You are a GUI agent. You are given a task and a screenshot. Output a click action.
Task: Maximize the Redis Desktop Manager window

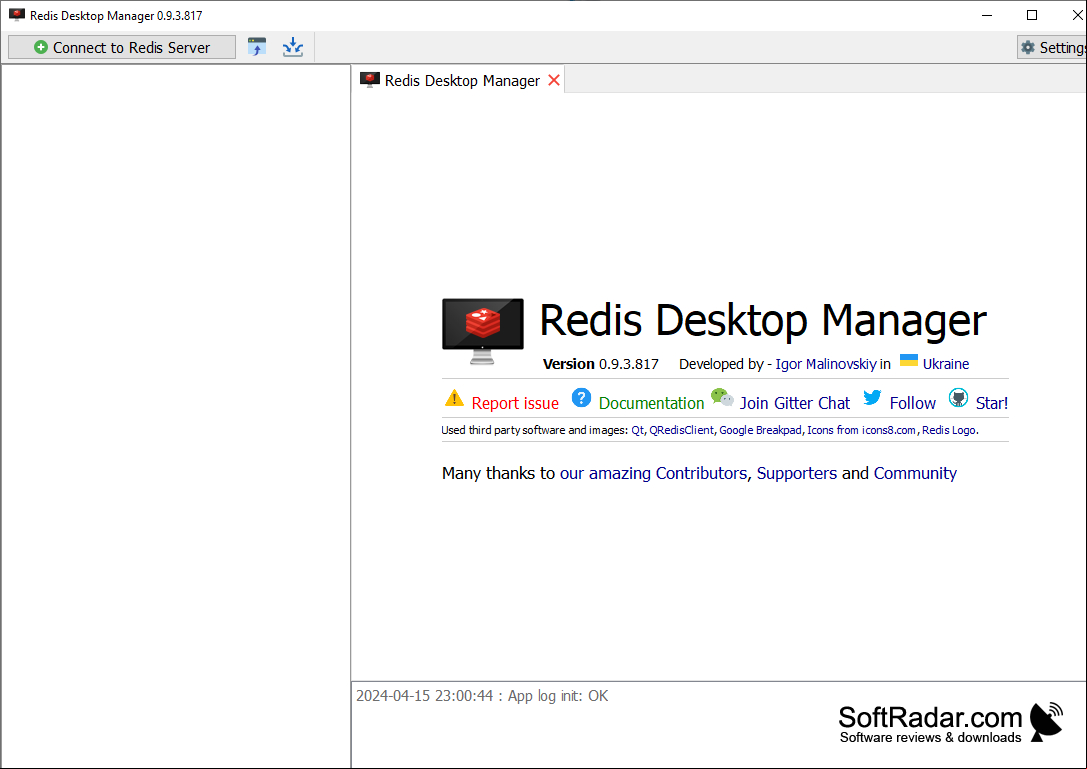(1032, 15)
